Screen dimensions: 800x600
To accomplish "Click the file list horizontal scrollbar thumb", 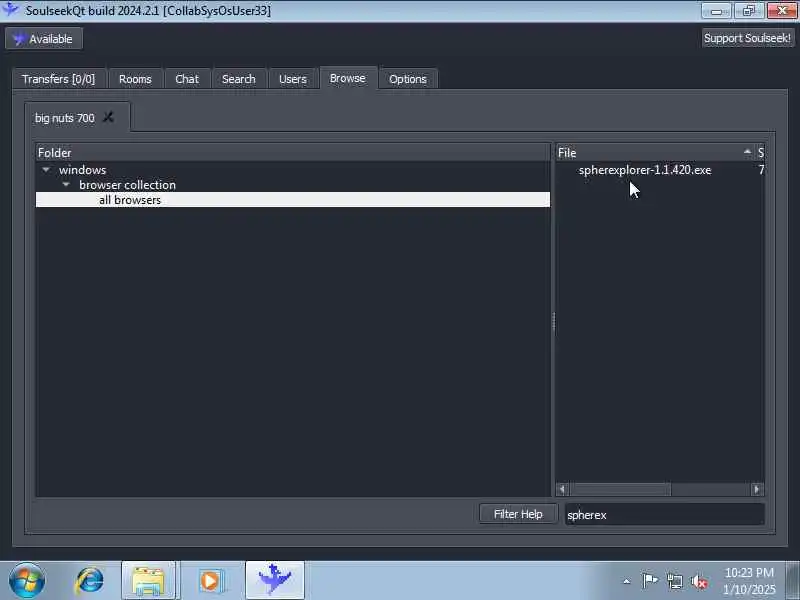I will [620, 489].
